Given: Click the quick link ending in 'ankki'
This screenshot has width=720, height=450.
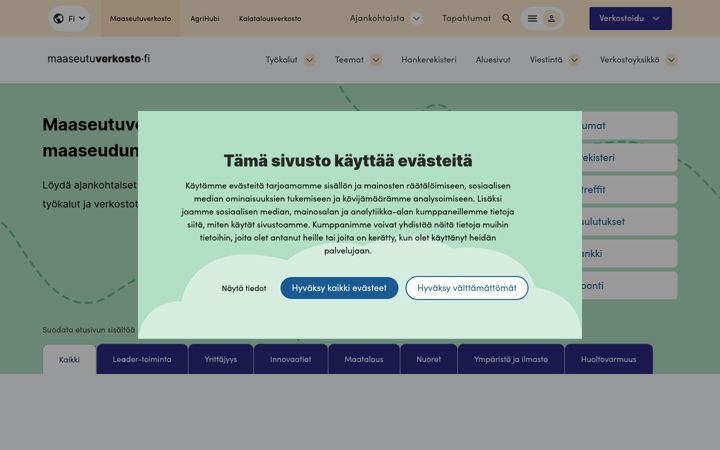Looking at the screenshot, I should tap(629, 253).
